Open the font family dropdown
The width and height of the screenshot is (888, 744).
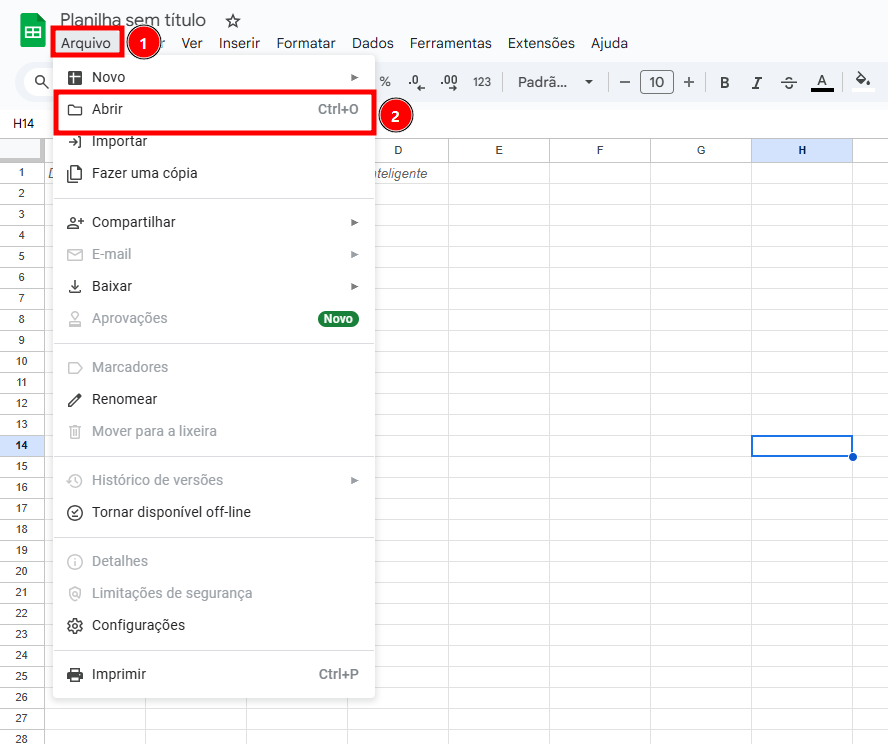click(x=555, y=82)
